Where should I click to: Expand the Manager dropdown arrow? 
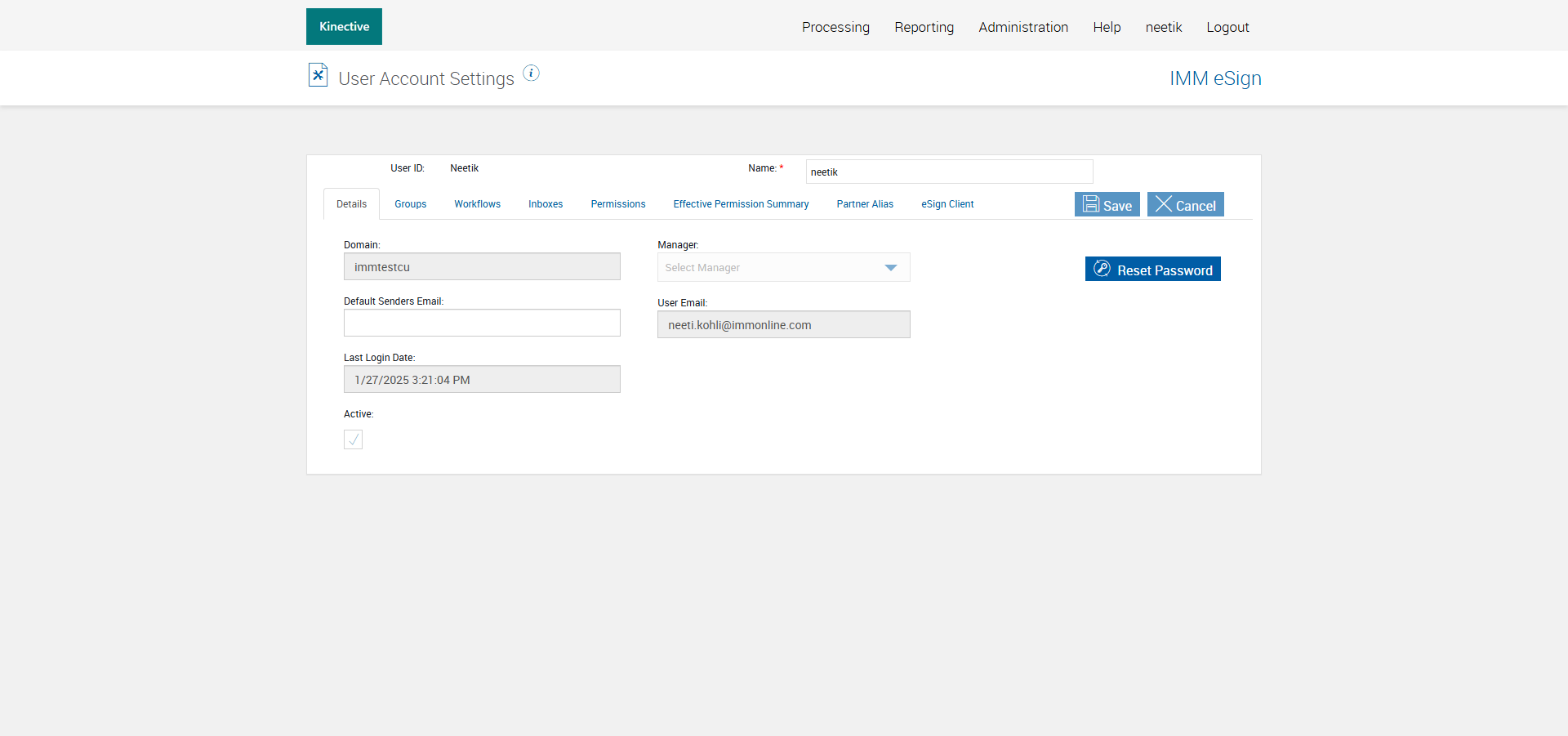891,268
